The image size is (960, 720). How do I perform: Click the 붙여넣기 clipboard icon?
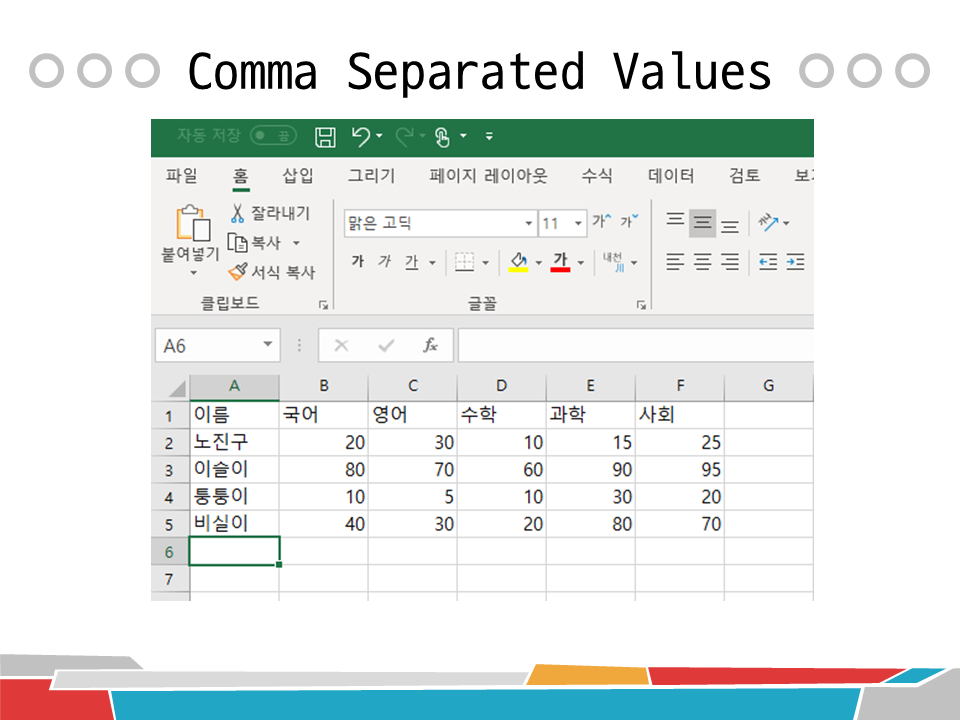[193, 222]
